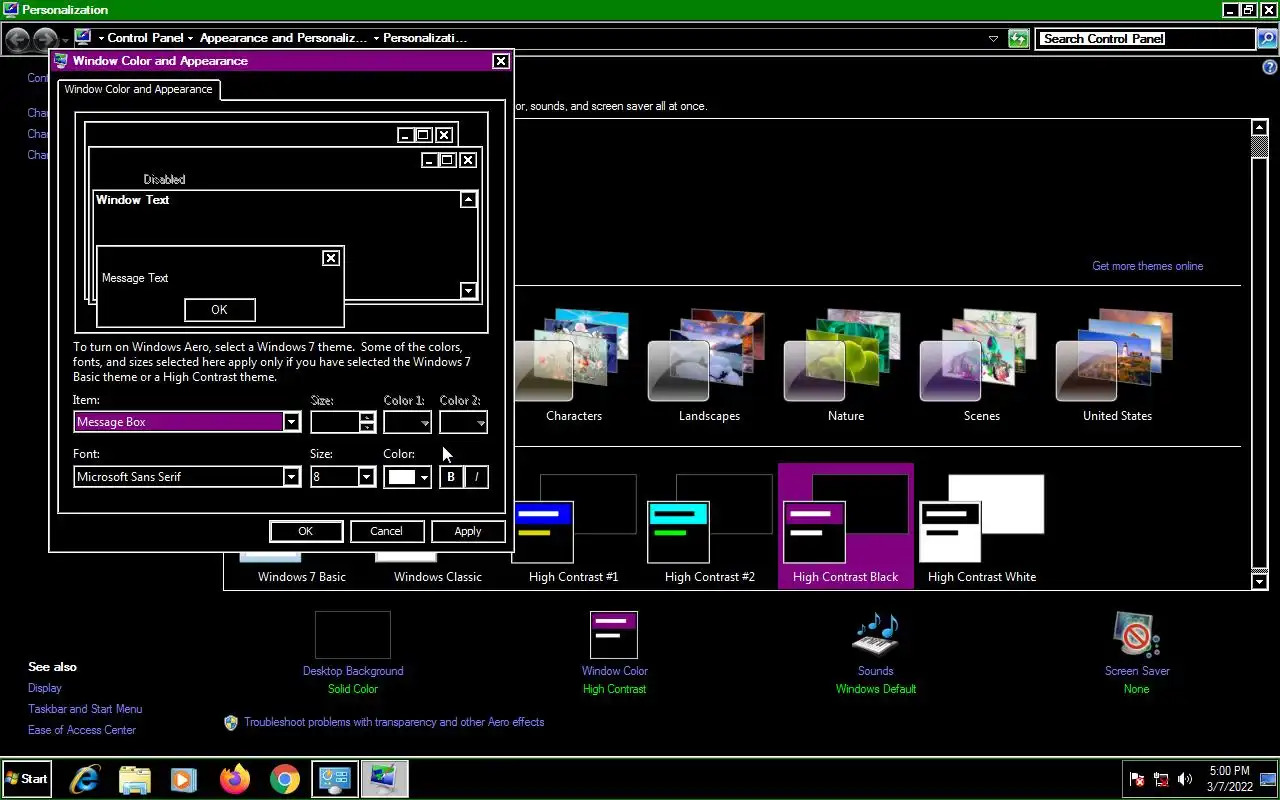The width and height of the screenshot is (1280, 800).
Task: Expand the address bar history dropdown
Action: pyautogui.click(x=993, y=39)
